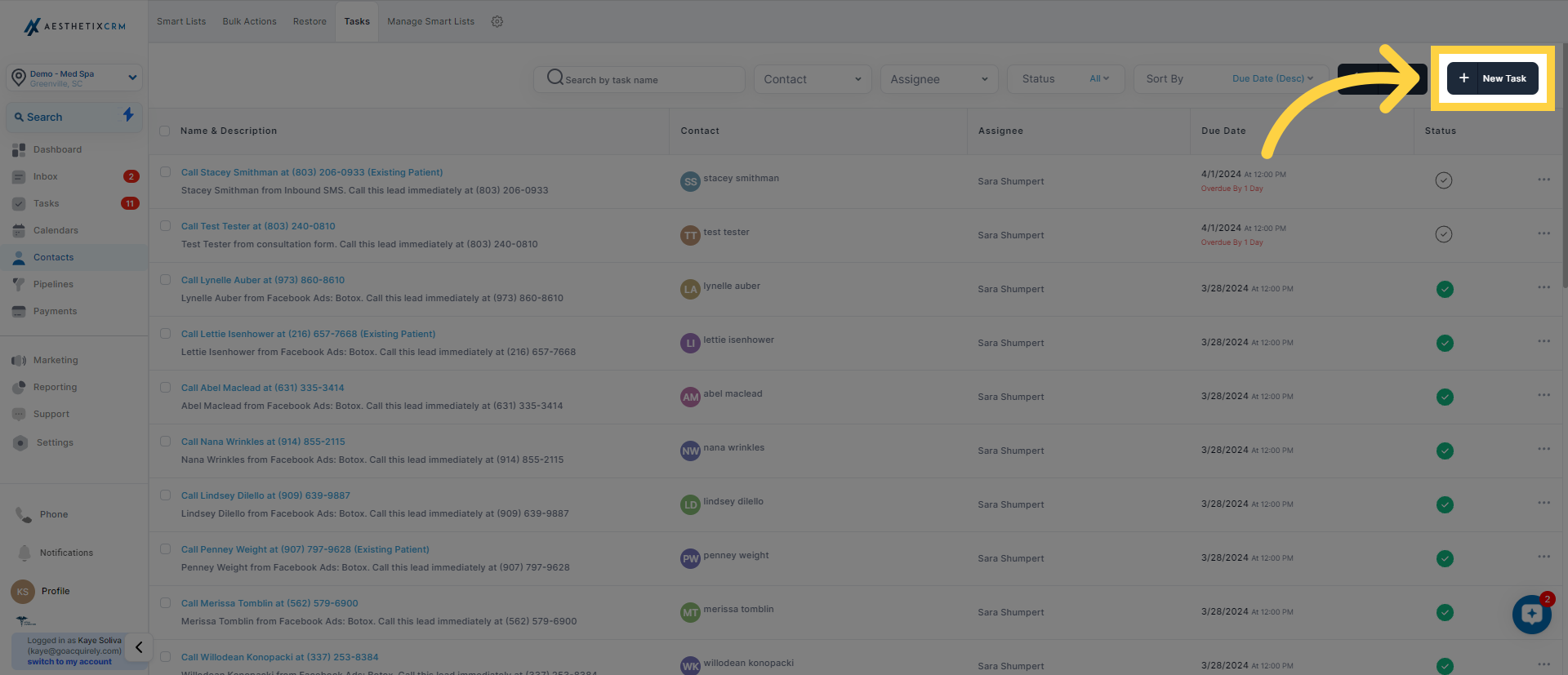Mark the Test Tester task as complete
Screen dimensions: 1568x675
coord(1444,234)
